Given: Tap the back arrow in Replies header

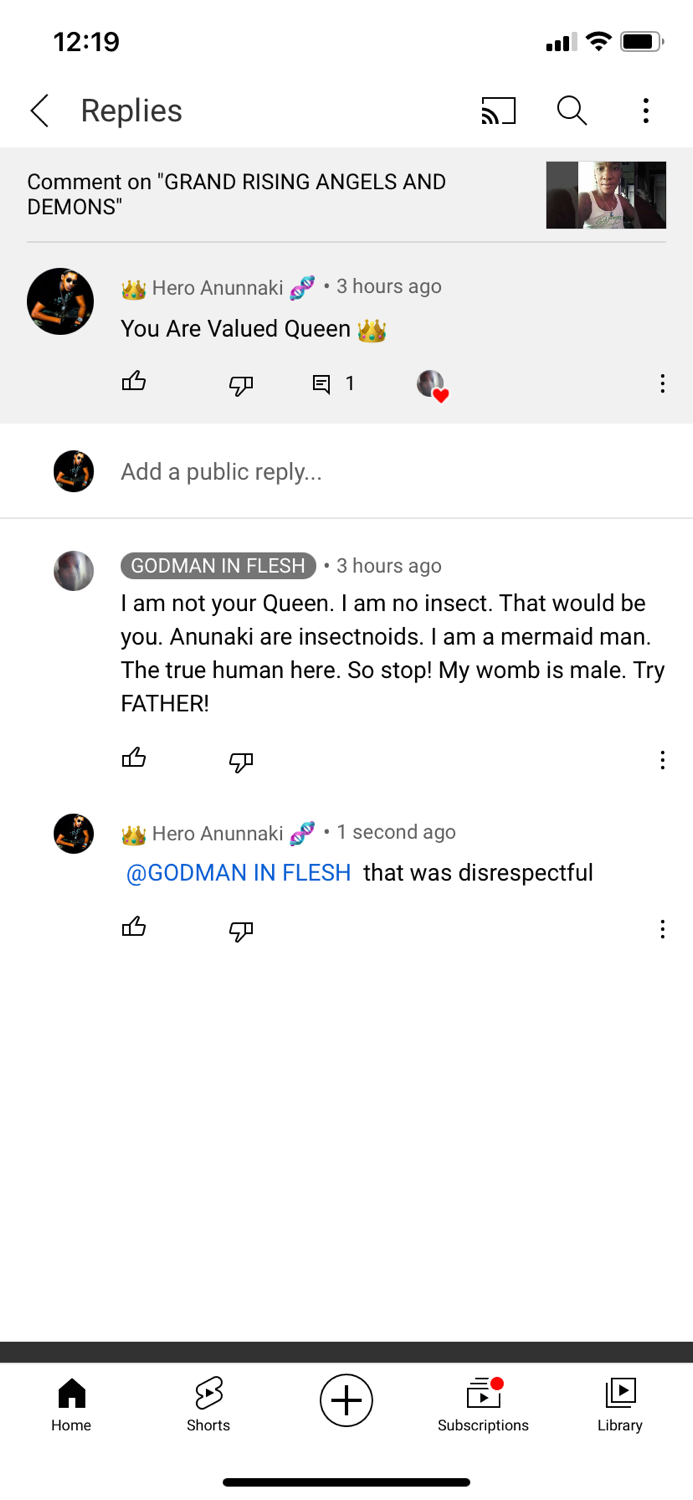Looking at the screenshot, I should [x=40, y=111].
